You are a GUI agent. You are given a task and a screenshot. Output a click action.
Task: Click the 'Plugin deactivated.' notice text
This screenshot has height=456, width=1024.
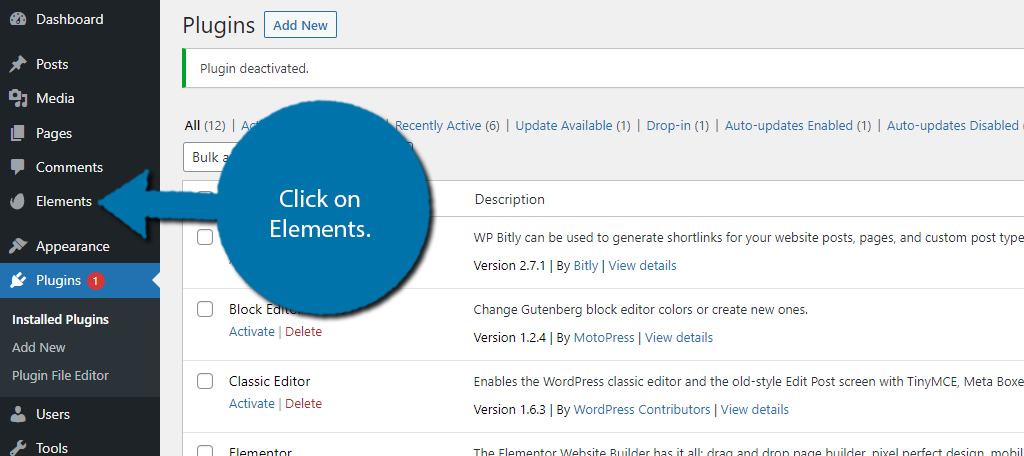(254, 68)
